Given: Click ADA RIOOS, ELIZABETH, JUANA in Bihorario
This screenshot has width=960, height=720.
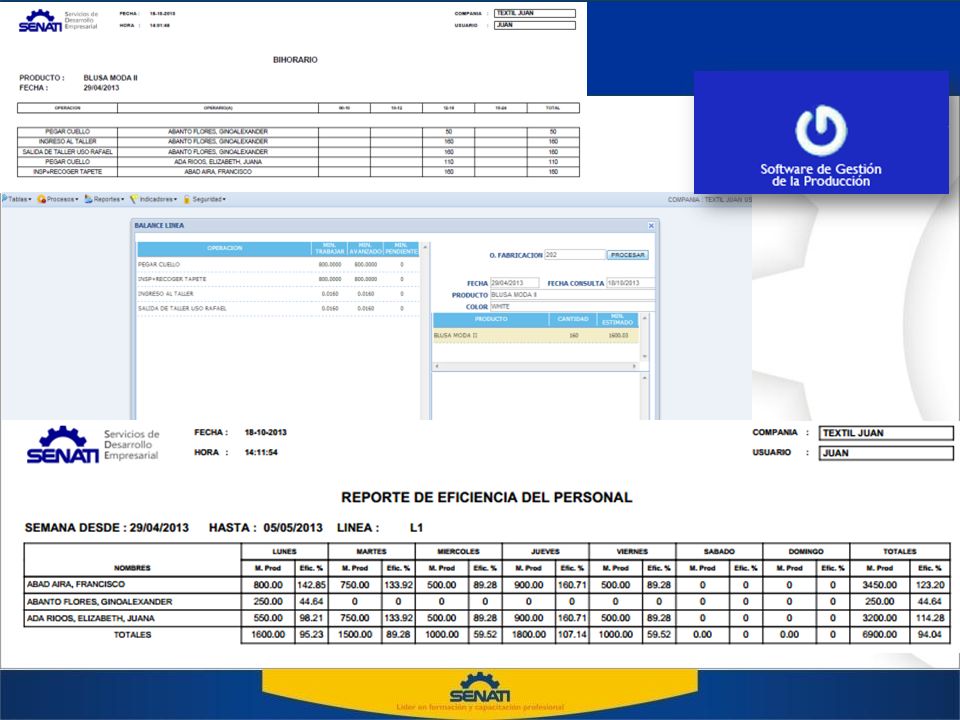Looking at the screenshot, I should [218, 162].
